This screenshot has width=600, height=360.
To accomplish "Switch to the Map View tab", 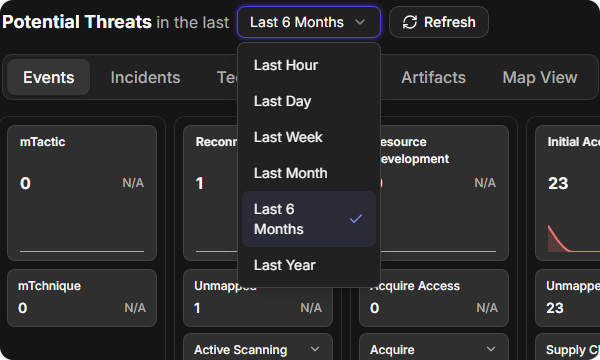I will (540, 77).
